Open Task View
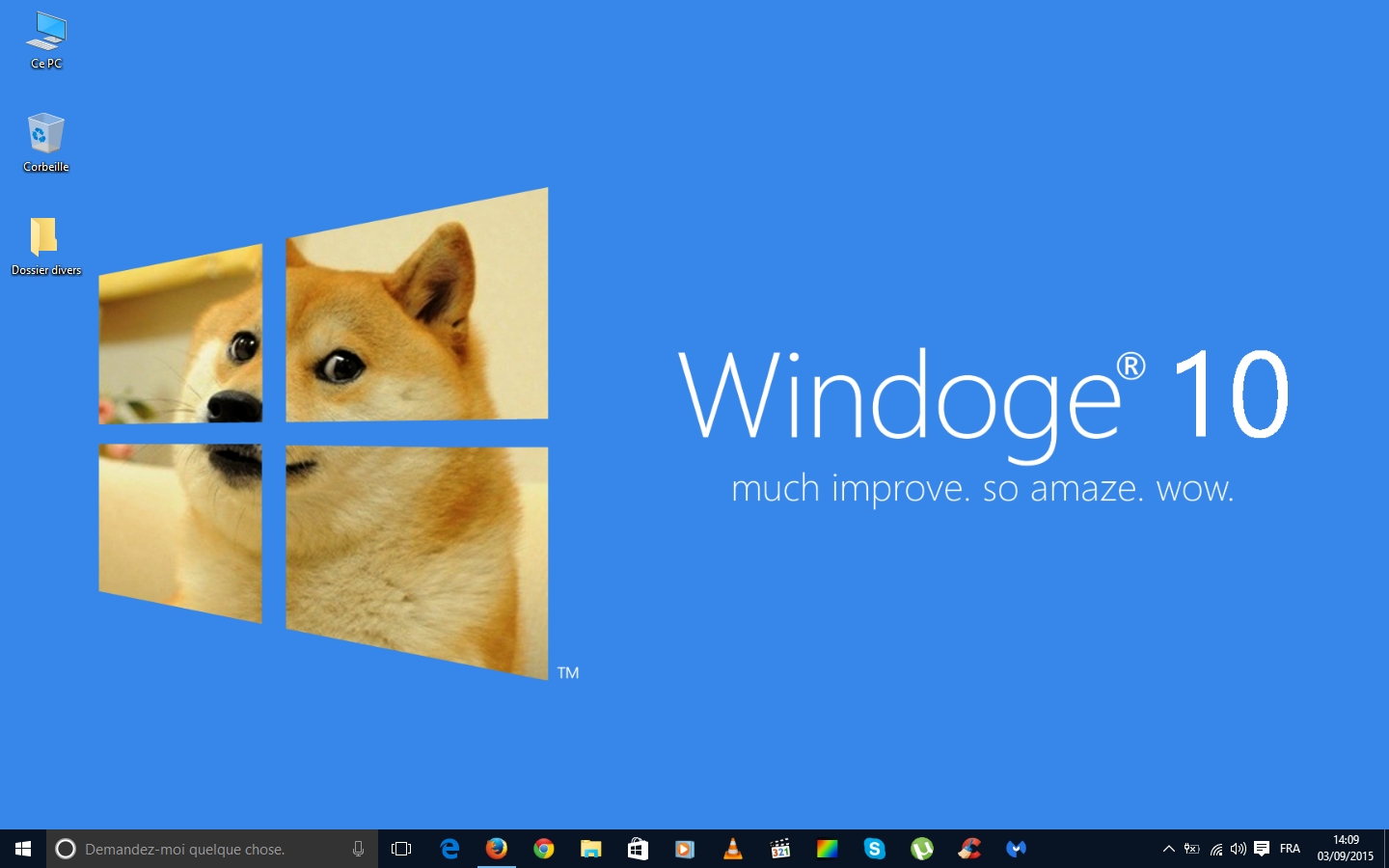Viewport: 1389px width, 868px height. pos(401,849)
